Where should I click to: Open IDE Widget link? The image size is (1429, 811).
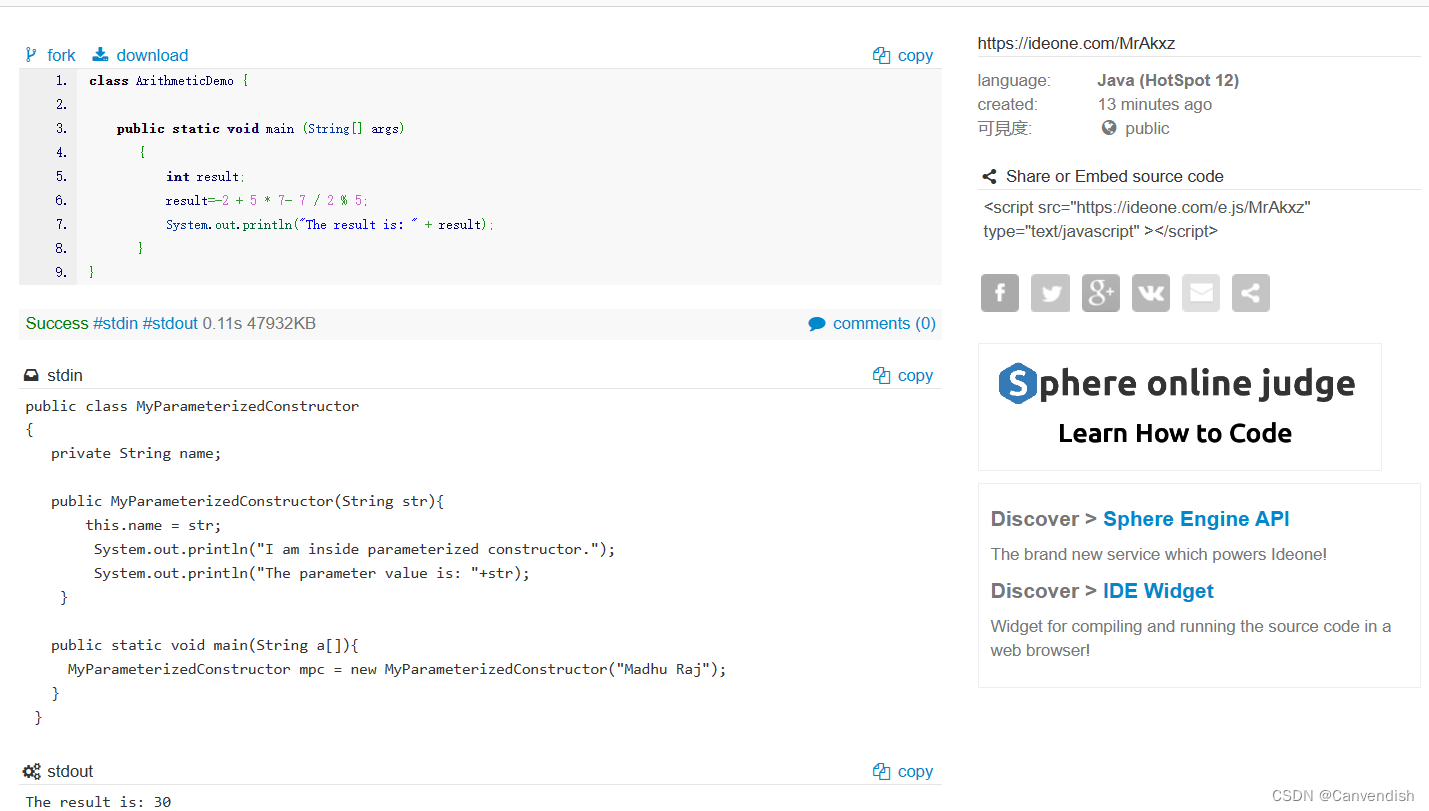click(1158, 591)
